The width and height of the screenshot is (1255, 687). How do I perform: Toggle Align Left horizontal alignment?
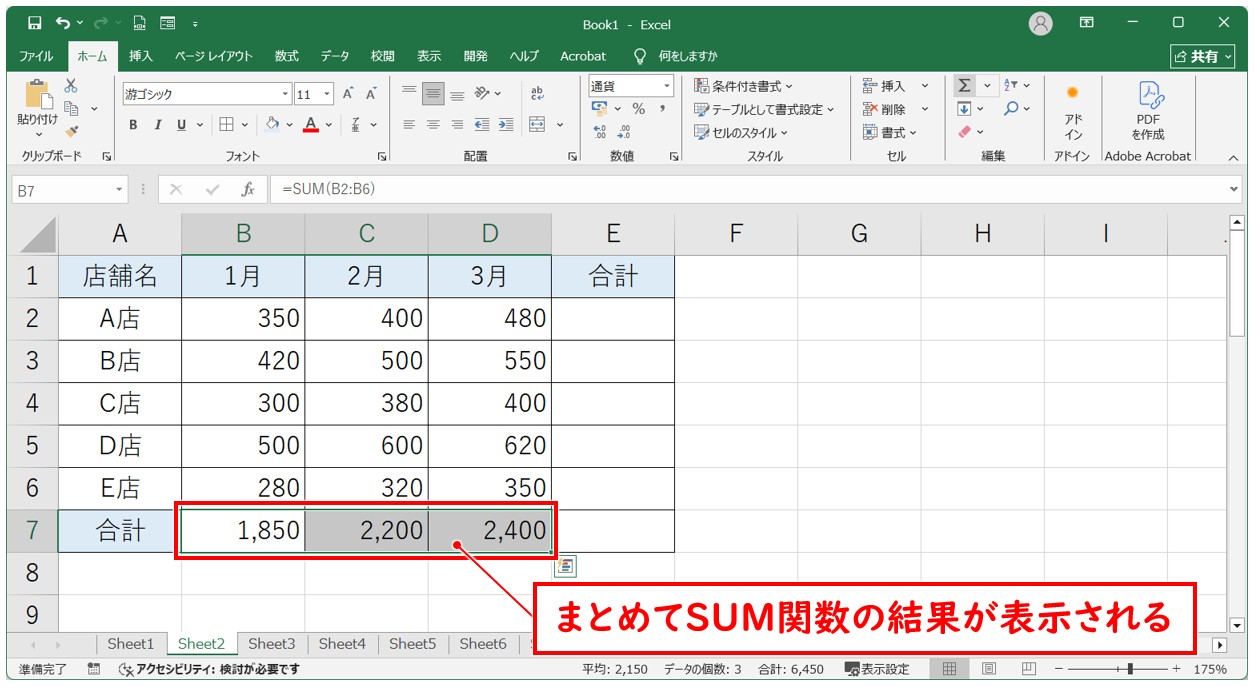pyautogui.click(x=409, y=125)
